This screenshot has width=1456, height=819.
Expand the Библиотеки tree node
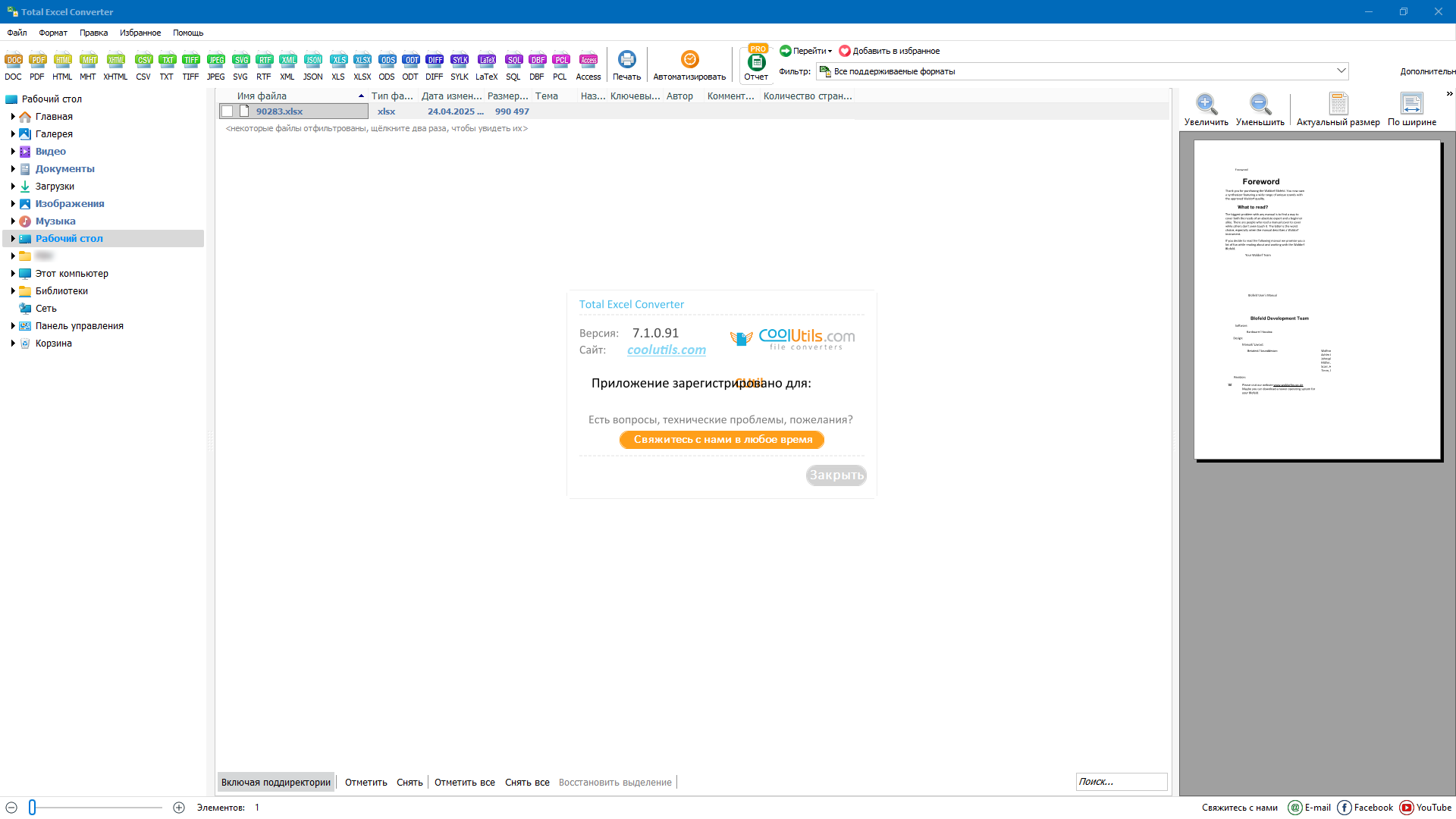tap(13, 290)
